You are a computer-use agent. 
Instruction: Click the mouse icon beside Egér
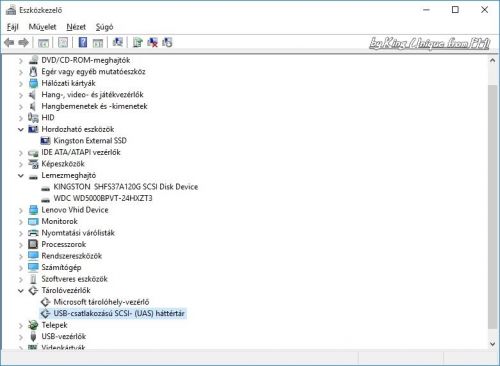pyautogui.click(x=33, y=71)
